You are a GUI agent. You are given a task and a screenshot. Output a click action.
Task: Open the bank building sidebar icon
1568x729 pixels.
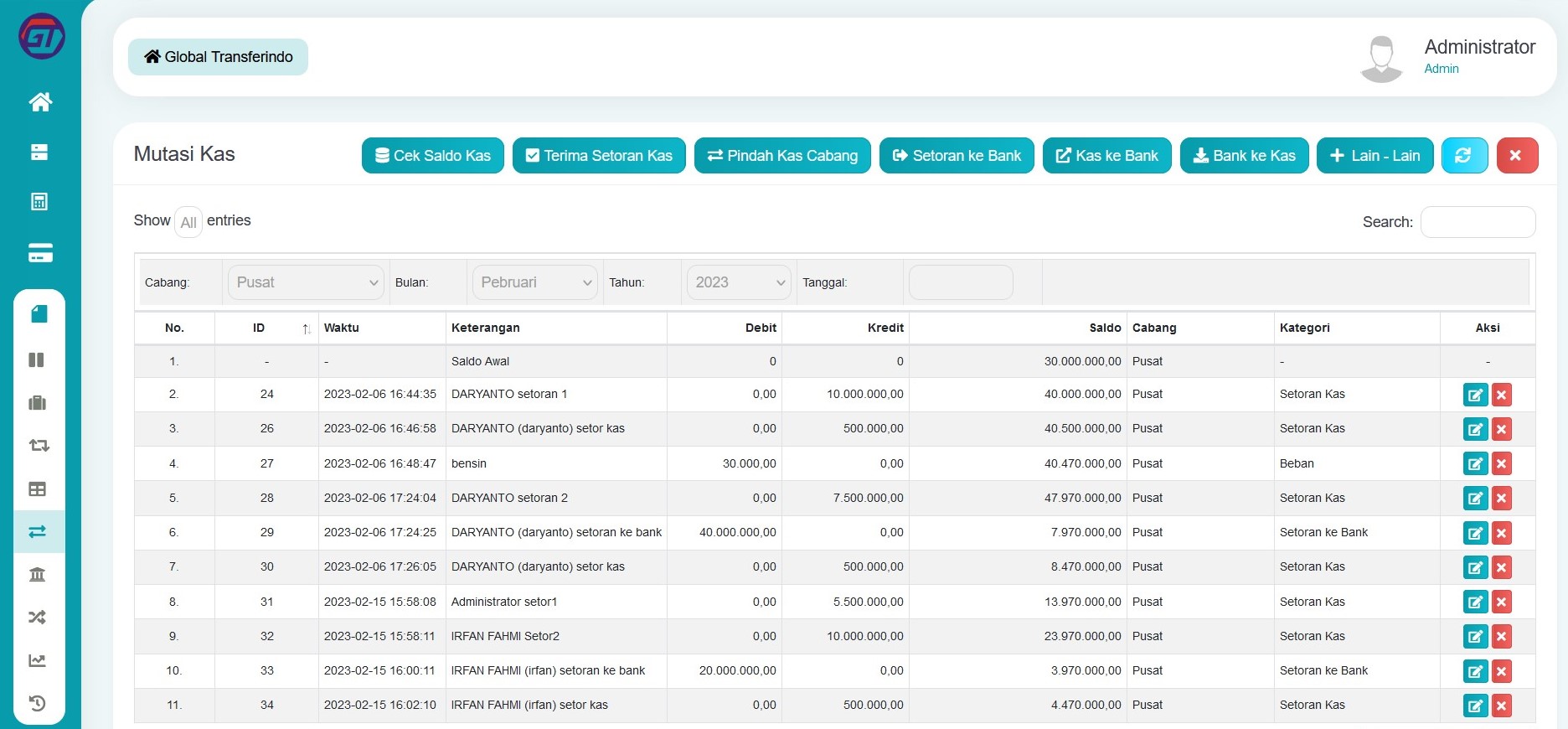(37, 574)
